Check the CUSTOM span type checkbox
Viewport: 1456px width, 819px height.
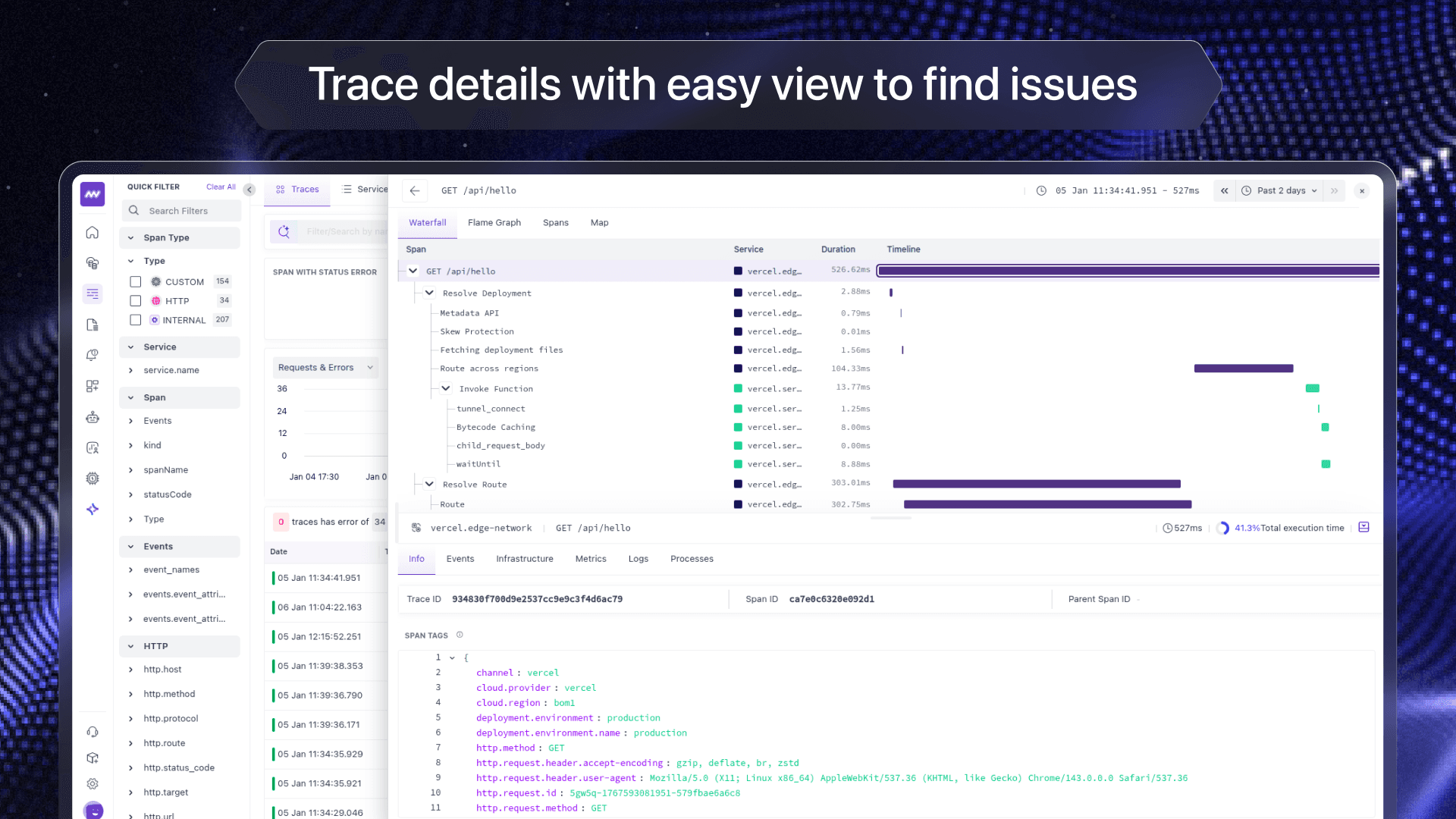136,281
